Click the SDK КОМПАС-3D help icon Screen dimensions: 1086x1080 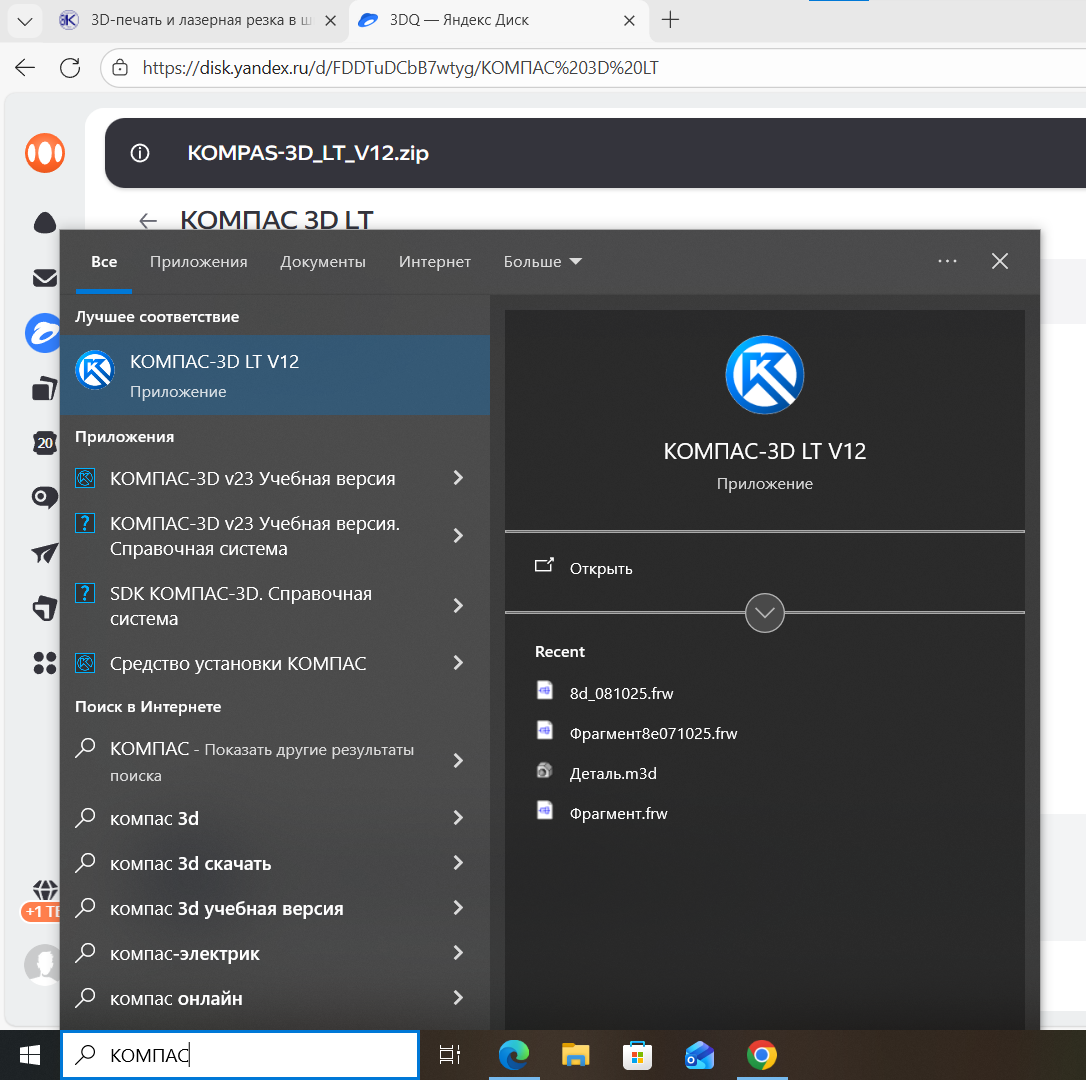pyautogui.click(x=85, y=593)
